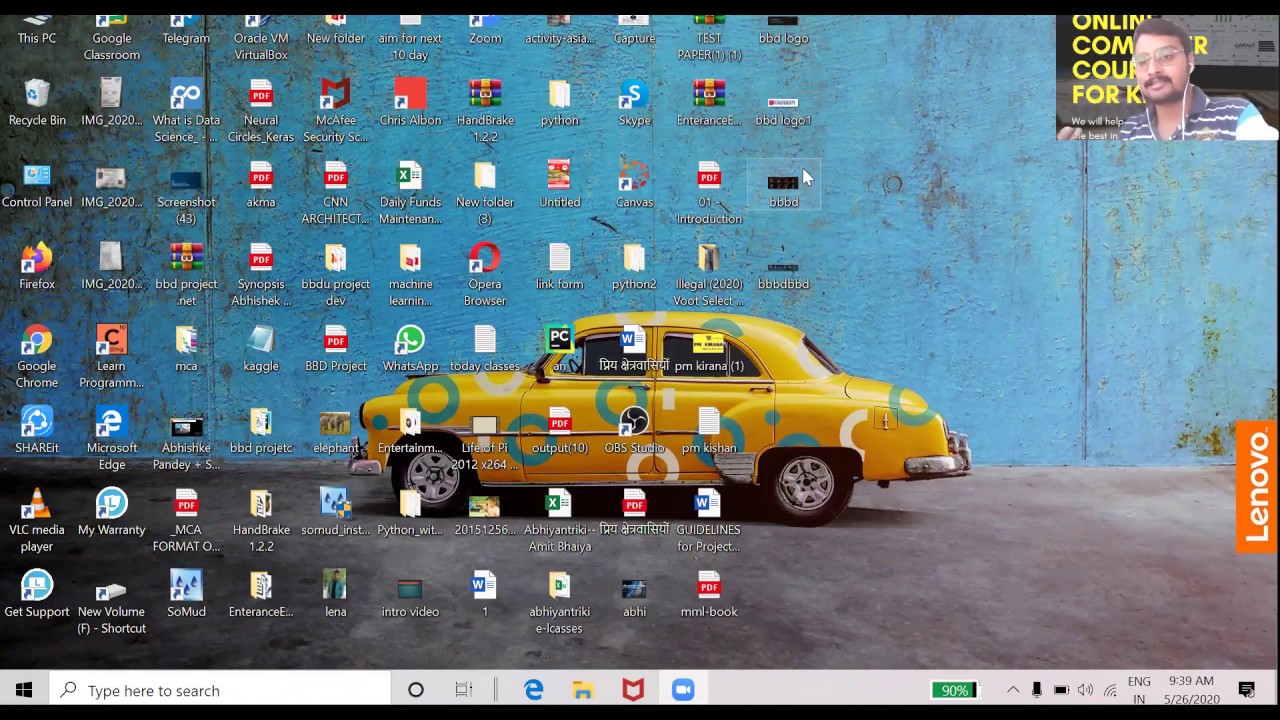Click the taskbar search box
Image resolution: width=1280 pixels, height=720 pixels.
click(220, 690)
